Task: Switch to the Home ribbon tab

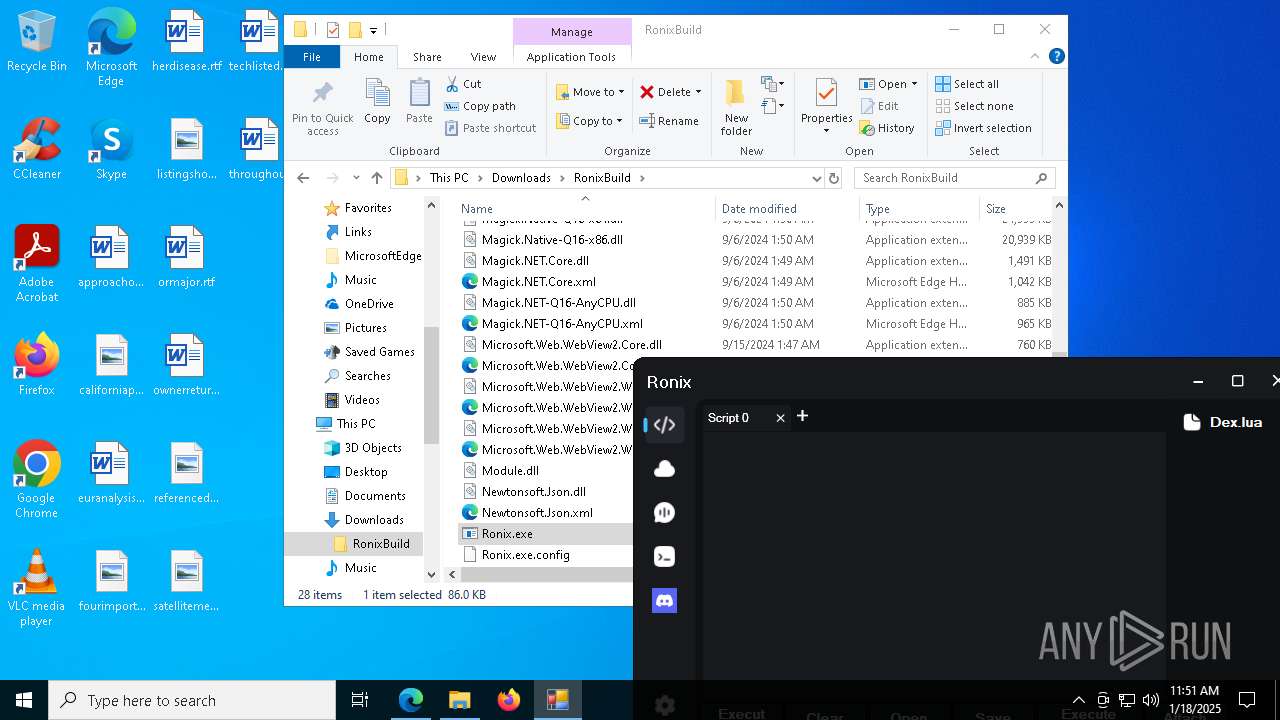Action: pos(368,57)
